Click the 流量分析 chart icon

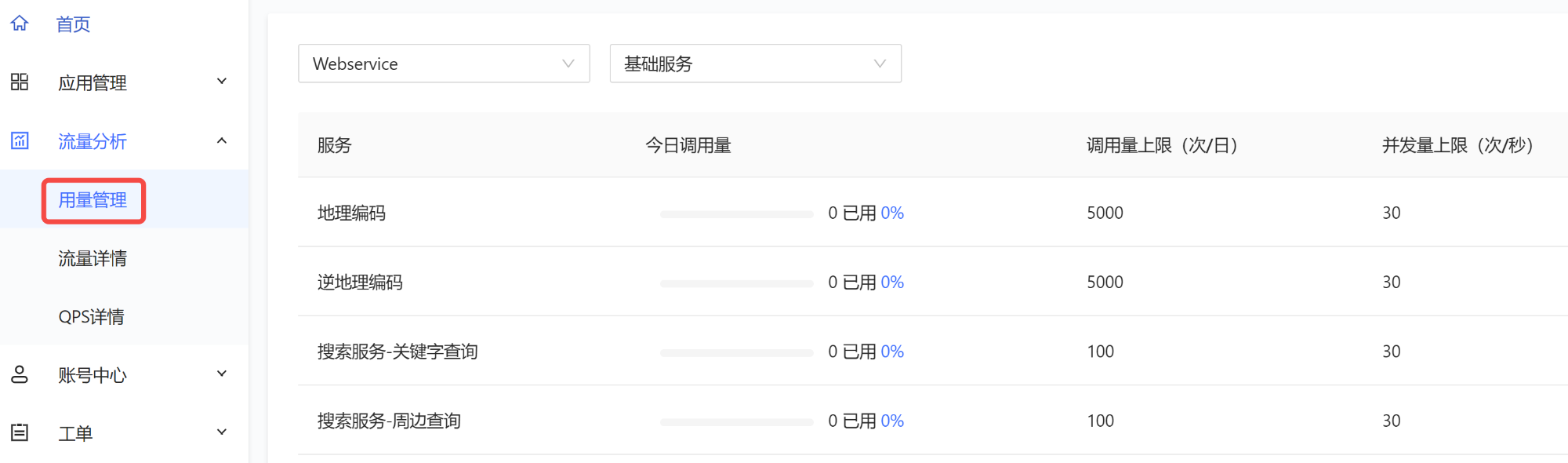(20, 141)
